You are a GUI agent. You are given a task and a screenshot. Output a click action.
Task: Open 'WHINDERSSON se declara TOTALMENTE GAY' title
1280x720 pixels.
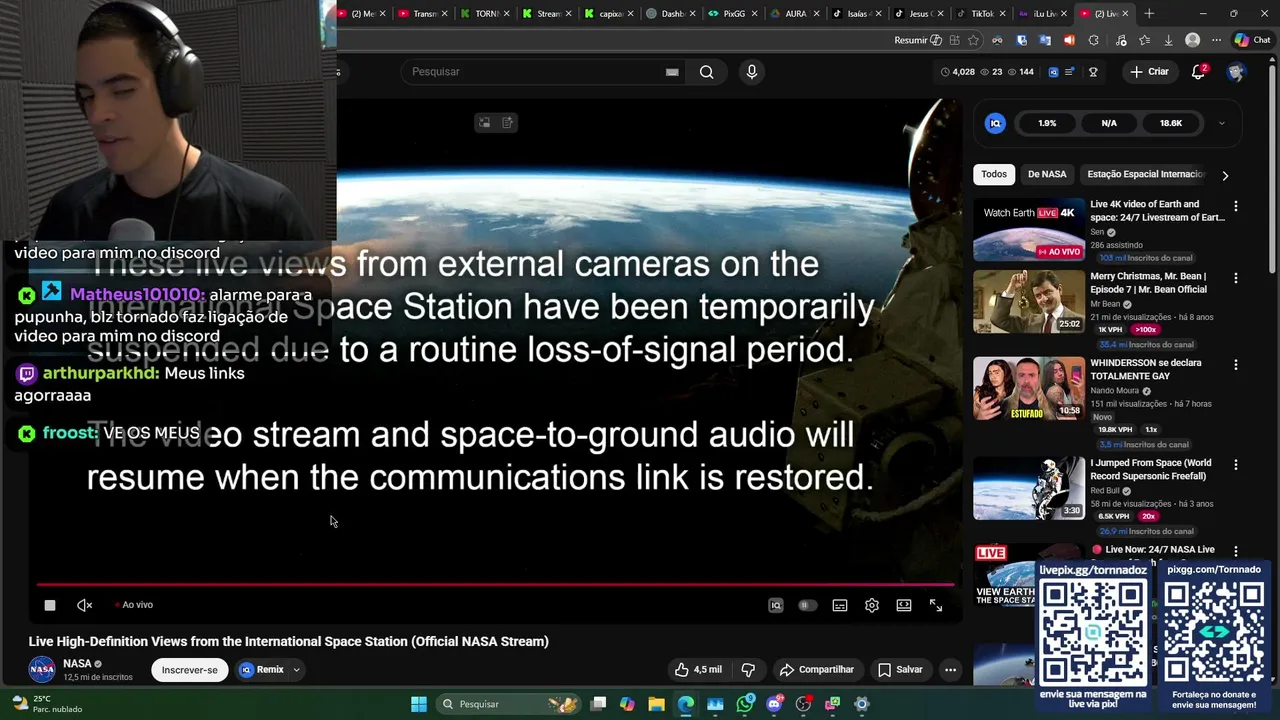click(1146, 369)
